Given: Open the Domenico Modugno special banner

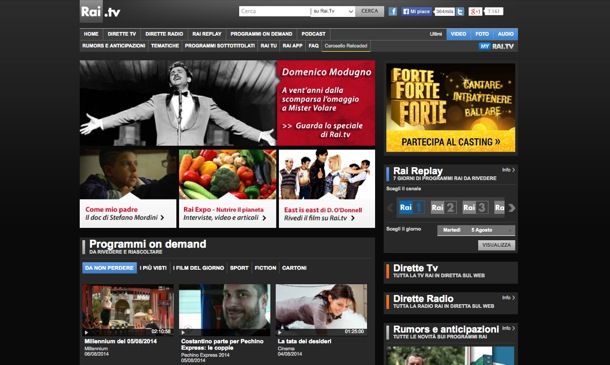Looking at the screenshot, I should point(228,103).
